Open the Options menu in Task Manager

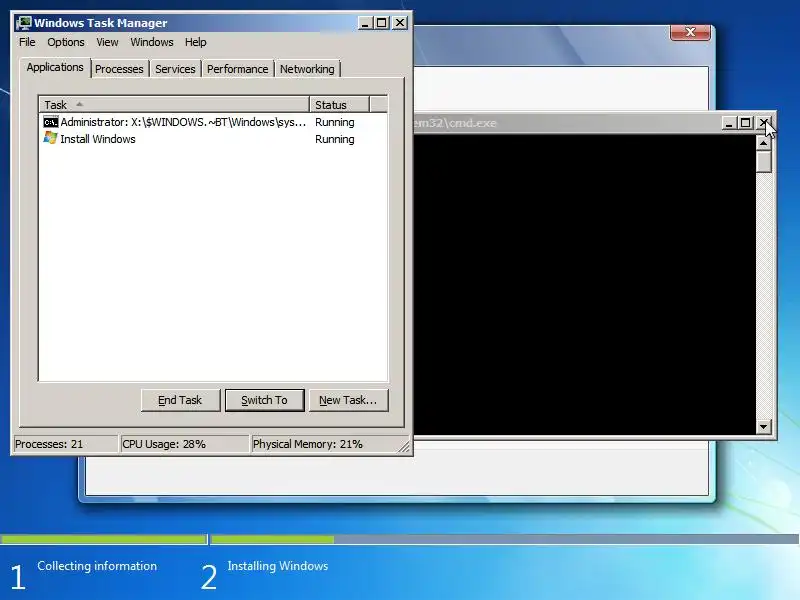[x=66, y=42]
